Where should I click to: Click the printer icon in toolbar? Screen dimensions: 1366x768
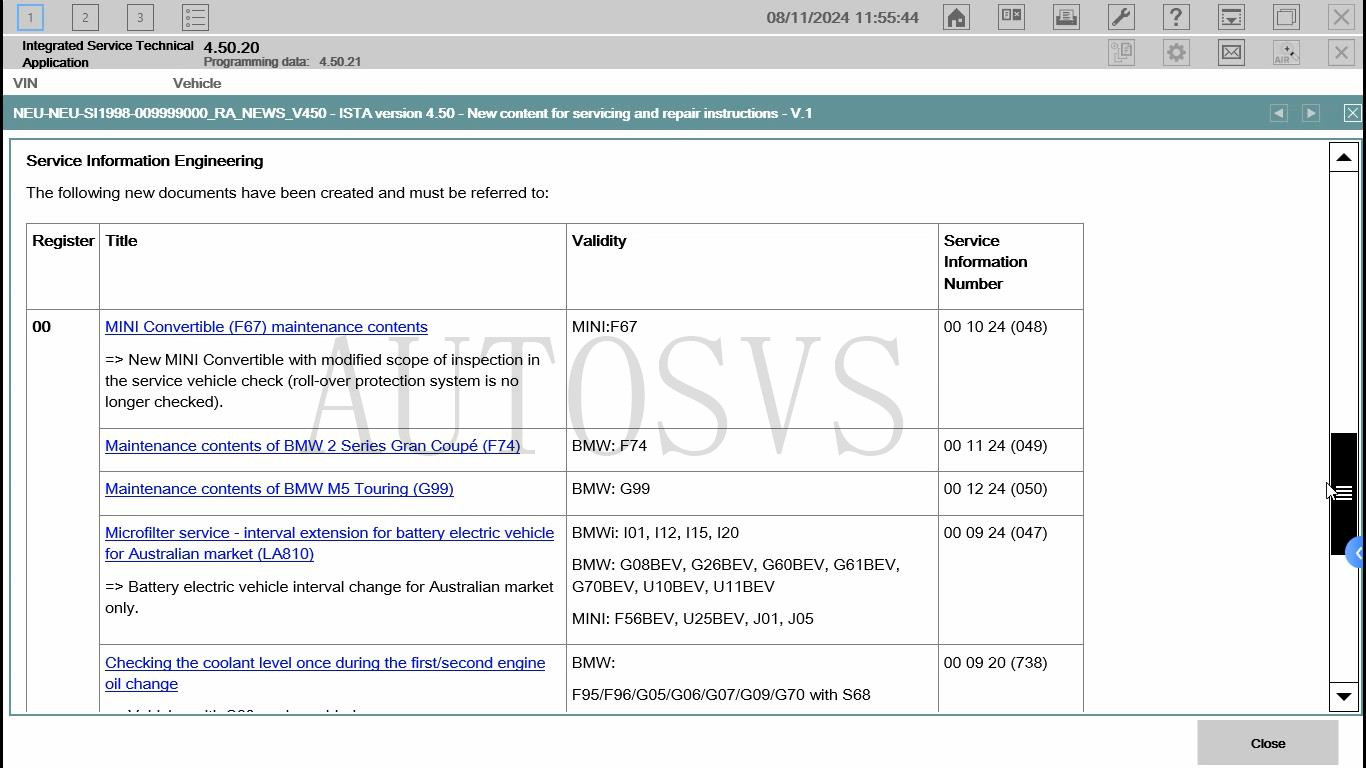click(1066, 17)
